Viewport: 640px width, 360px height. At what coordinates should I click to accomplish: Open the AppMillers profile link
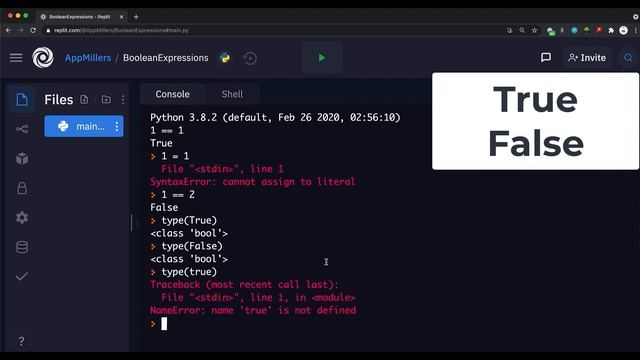(x=88, y=58)
